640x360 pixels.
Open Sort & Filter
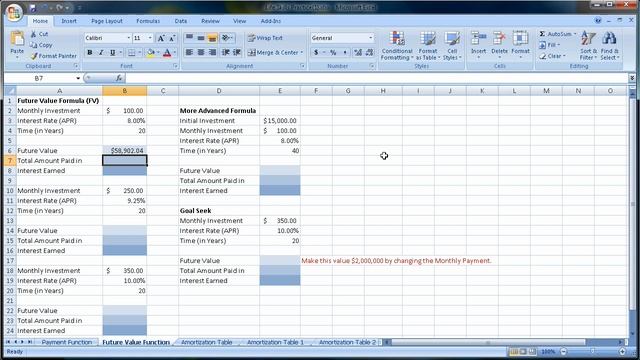point(588,46)
